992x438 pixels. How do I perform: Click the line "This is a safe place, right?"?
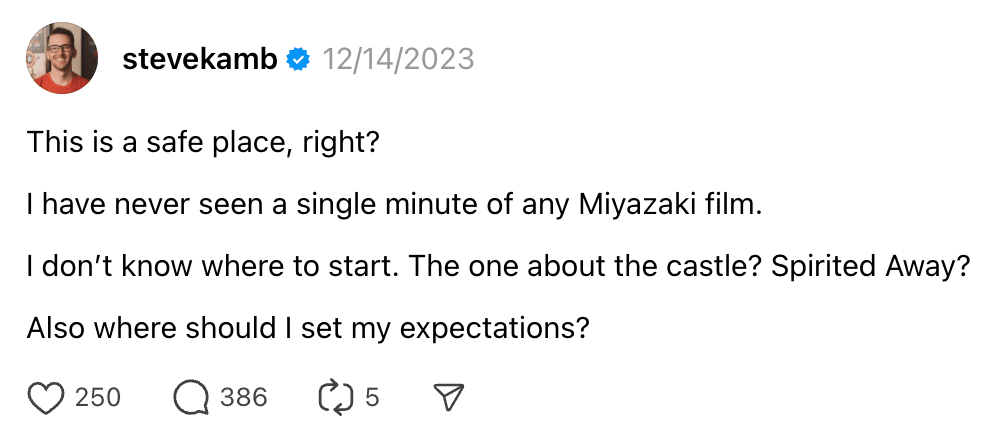[x=202, y=143]
